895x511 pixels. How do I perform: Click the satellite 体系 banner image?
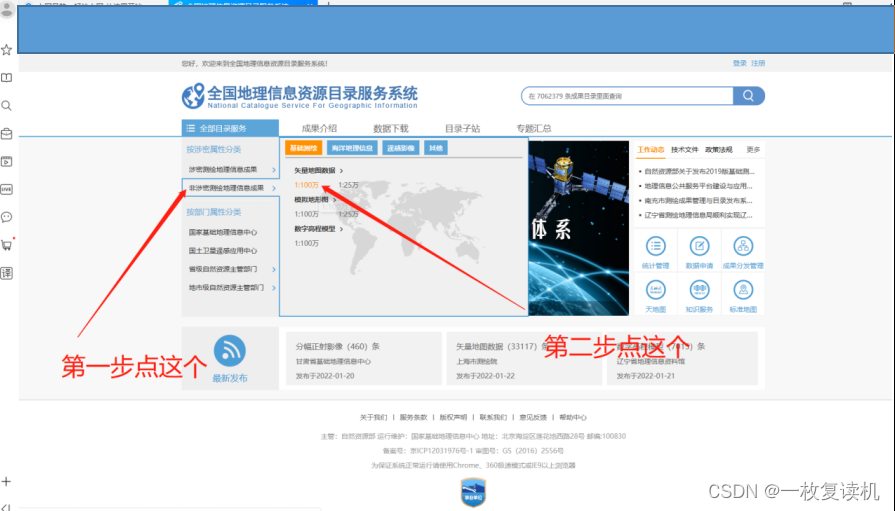click(x=579, y=228)
